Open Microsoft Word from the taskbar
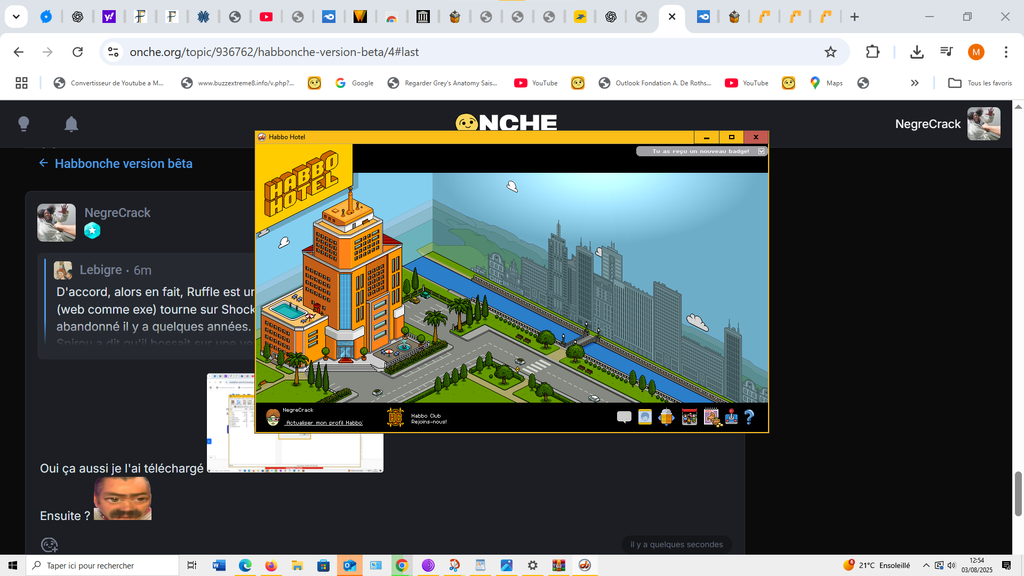Viewport: 1024px width, 576px height. (219, 565)
